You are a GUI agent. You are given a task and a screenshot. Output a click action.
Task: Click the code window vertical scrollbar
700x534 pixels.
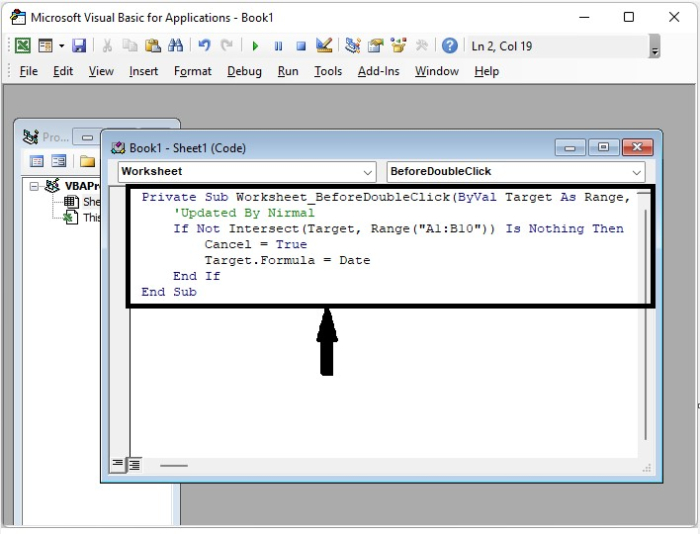645,325
